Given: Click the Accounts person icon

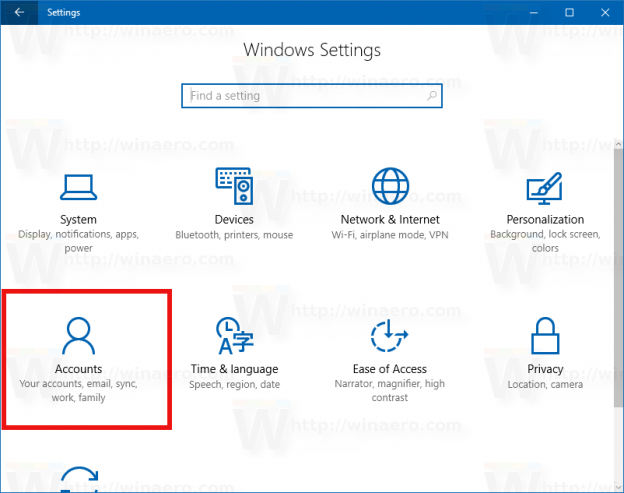Looking at the screenshot, I should coord(78,336).
